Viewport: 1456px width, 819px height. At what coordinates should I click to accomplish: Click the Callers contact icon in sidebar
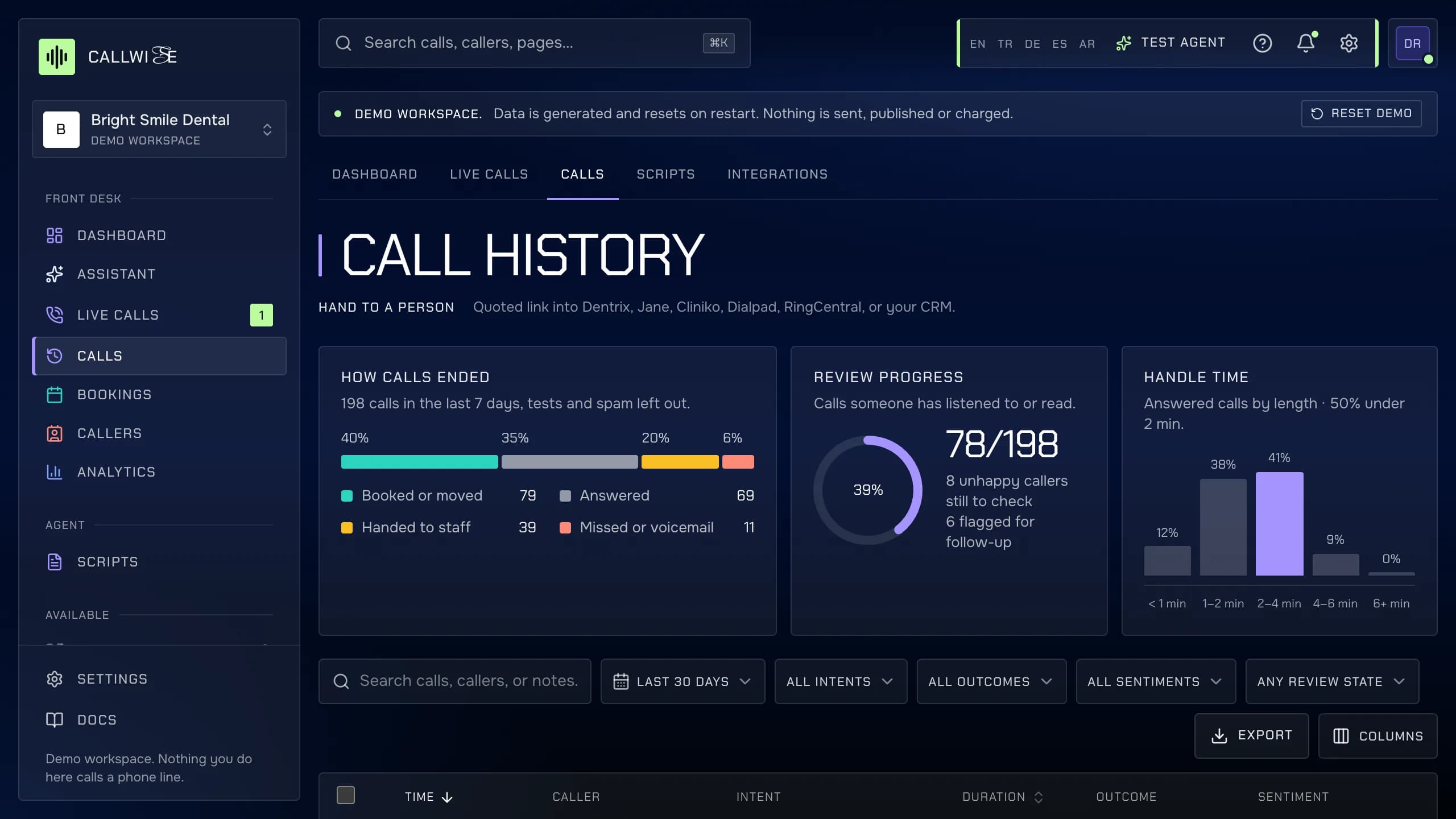point(55,433)
